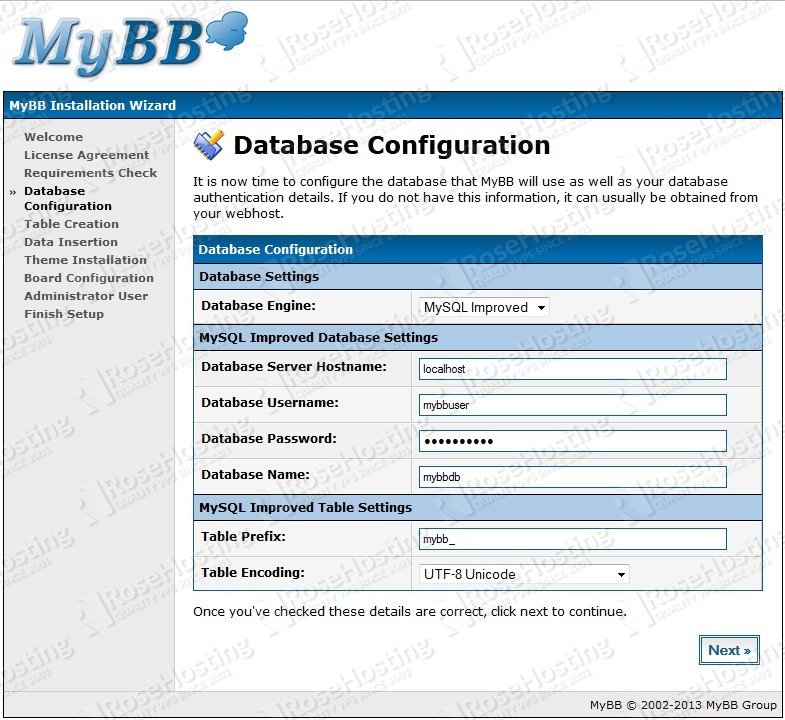Select License Agreement step in sidebar
Screen dimensions: 785x720
pyautogui.click(x=87, y=155)
